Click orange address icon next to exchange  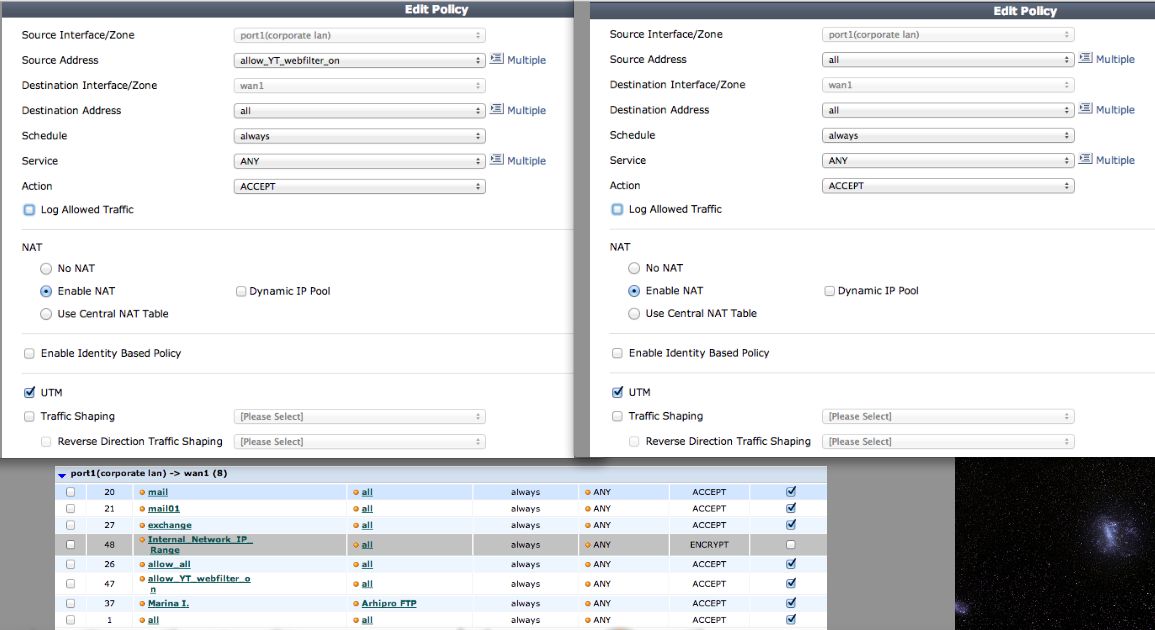[142, 525]
